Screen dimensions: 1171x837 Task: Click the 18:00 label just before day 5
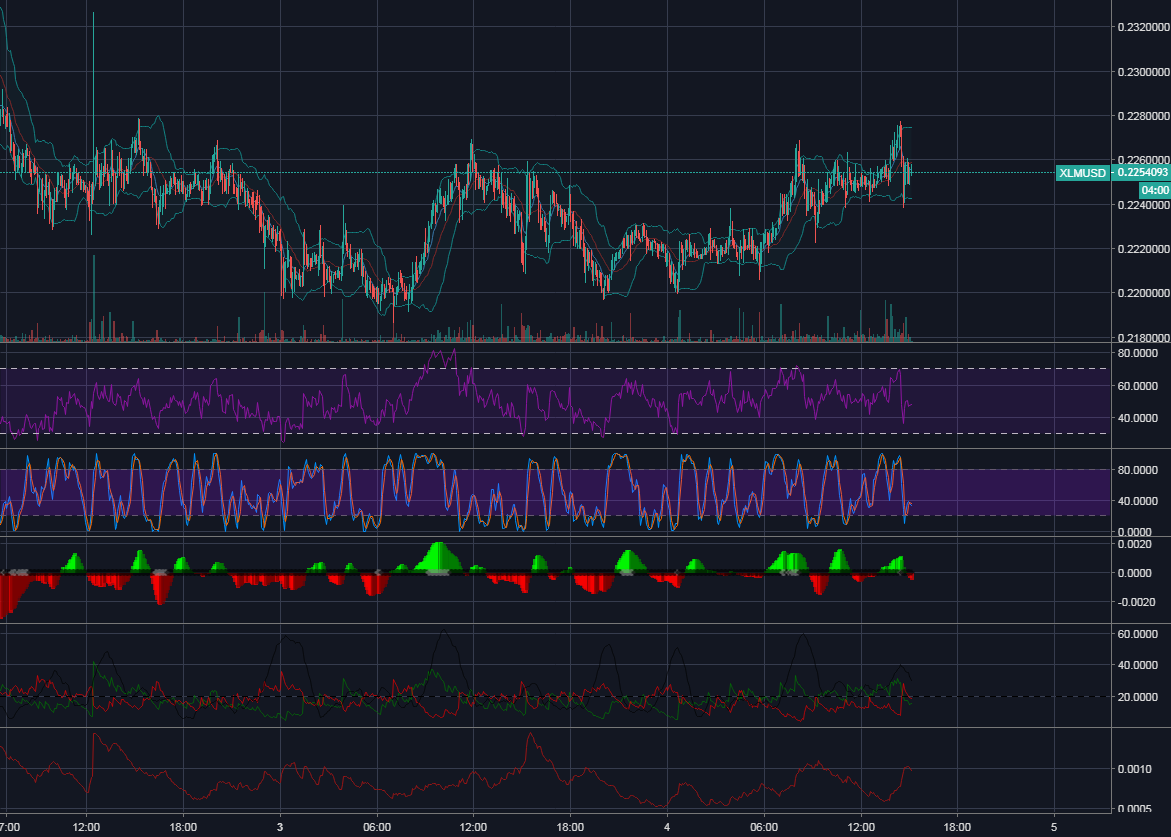click(x=957, y=827)
